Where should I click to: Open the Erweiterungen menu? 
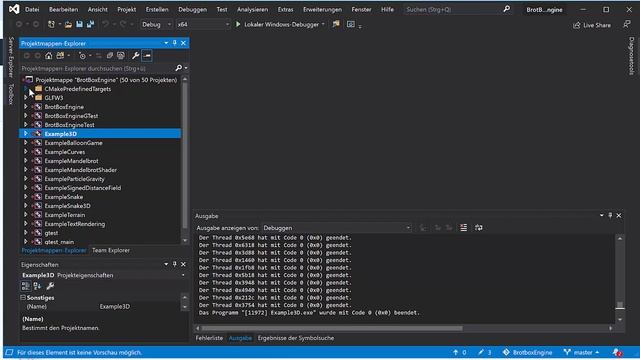(x=322, y=9)
